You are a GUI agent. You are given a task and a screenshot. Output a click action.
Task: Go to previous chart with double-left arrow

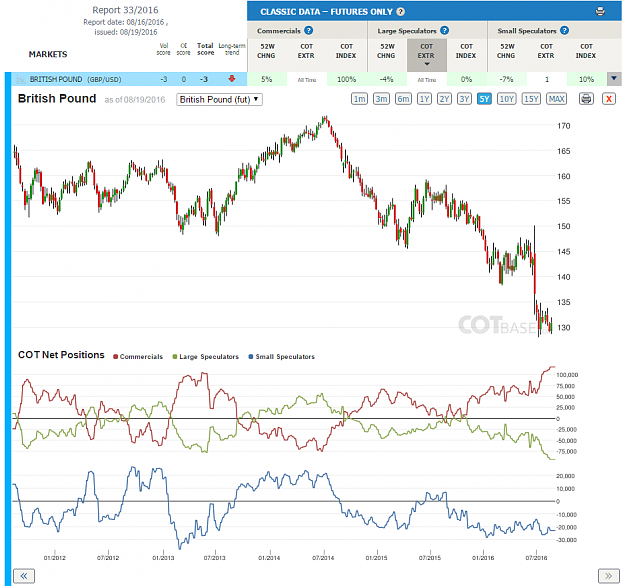click(24, 576)
